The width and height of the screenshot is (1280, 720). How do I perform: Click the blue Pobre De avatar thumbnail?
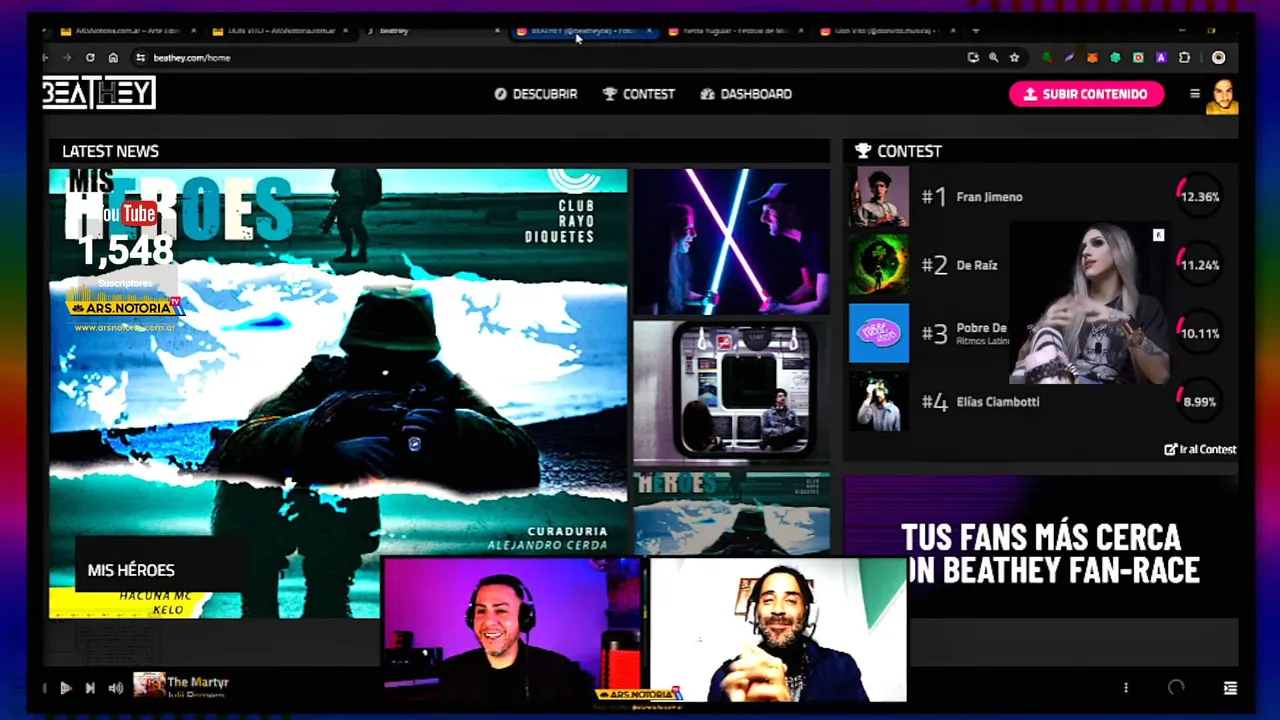(x=879, y=333)
